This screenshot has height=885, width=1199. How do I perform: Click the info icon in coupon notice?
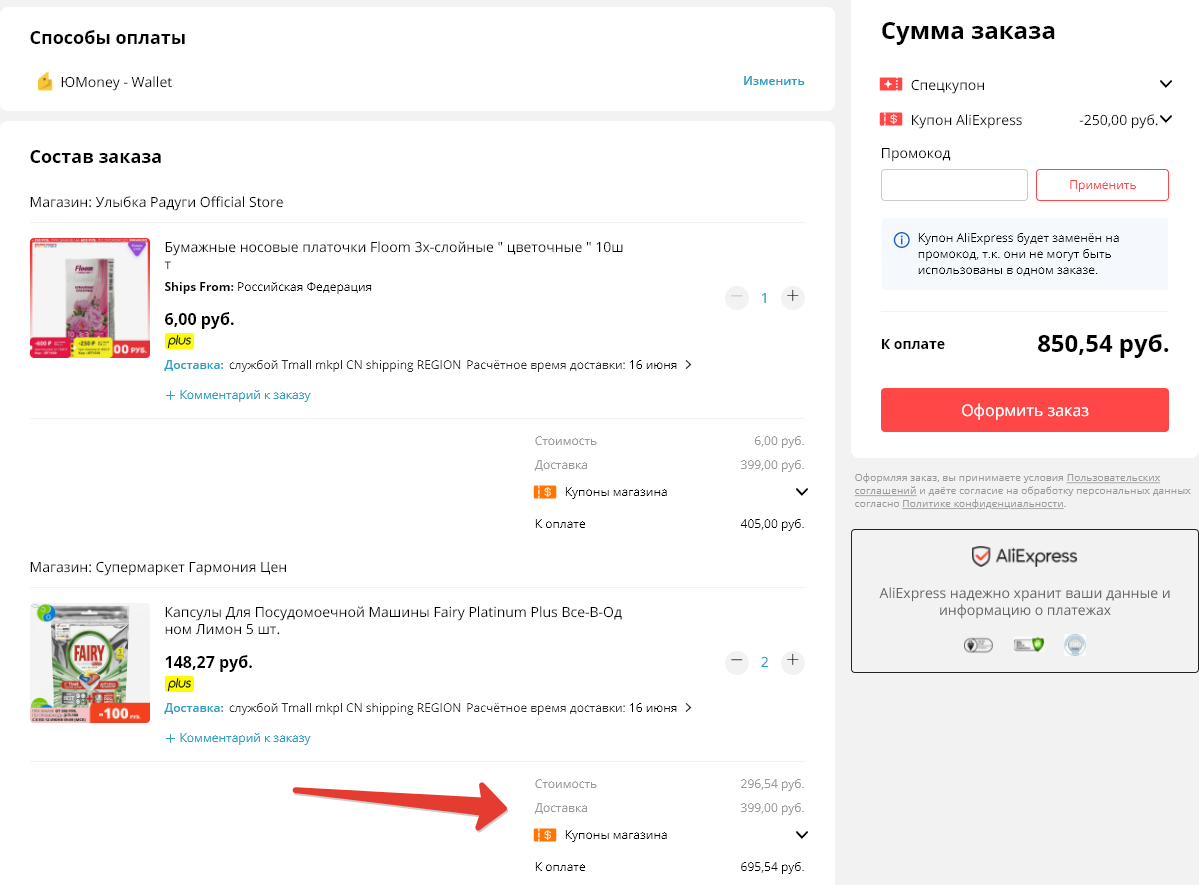902,239
